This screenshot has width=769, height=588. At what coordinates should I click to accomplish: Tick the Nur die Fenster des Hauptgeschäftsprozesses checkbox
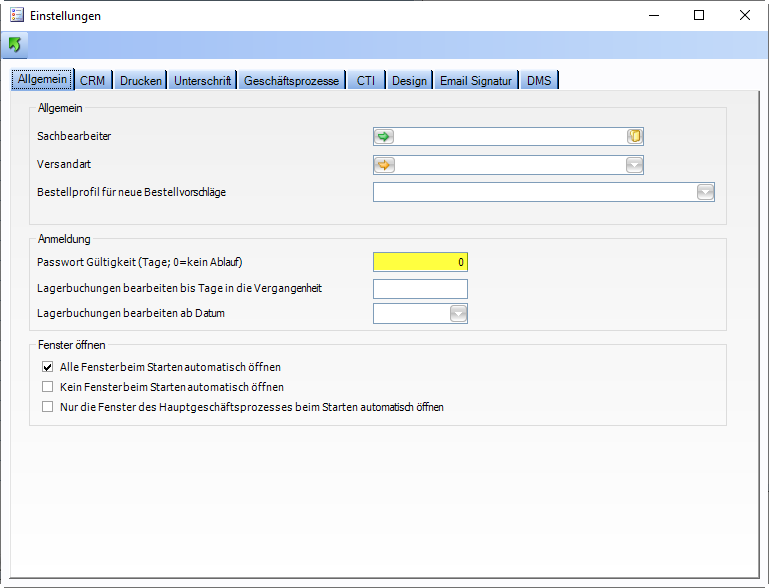point(47,407)
